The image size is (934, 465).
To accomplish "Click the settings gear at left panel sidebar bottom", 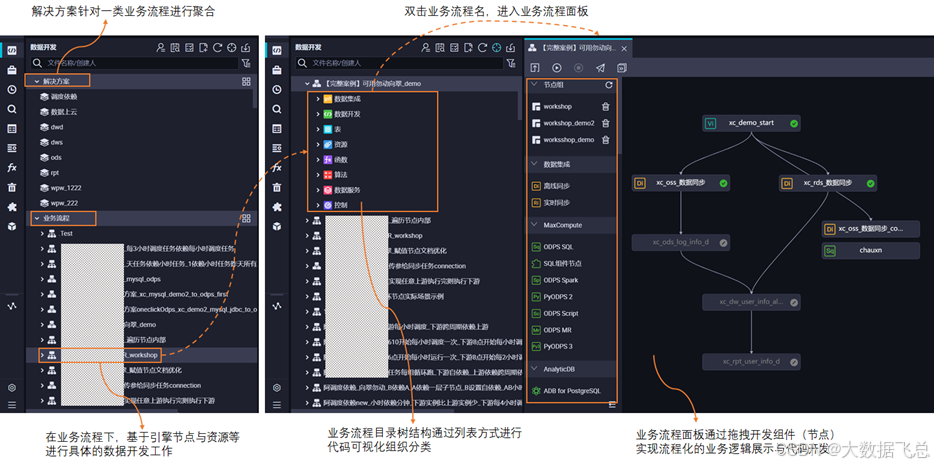I will pos(12,387).
